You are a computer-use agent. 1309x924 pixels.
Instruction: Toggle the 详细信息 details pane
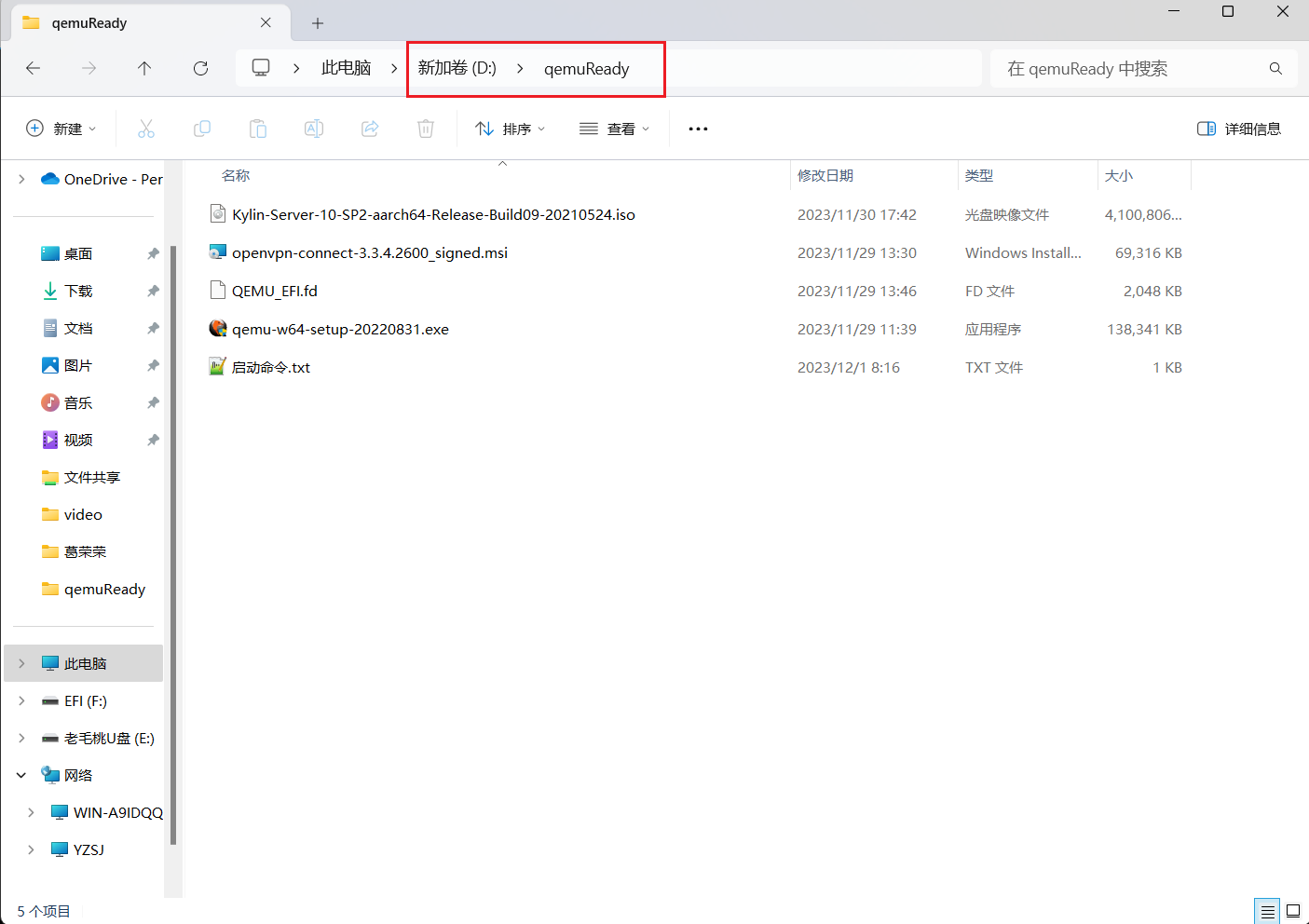click(x=1239, y=129)
